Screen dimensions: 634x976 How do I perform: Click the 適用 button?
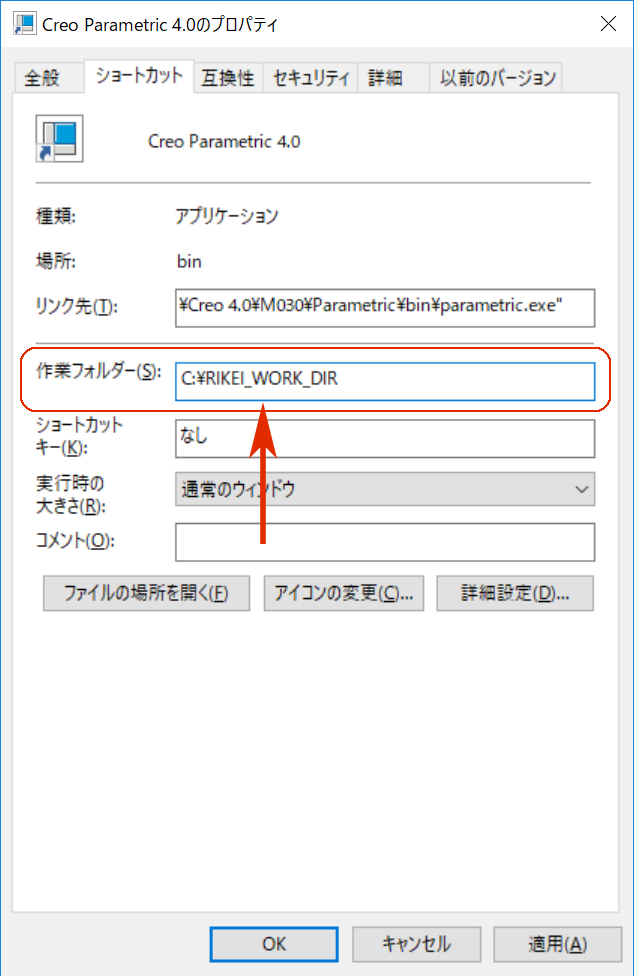[557, 944]
